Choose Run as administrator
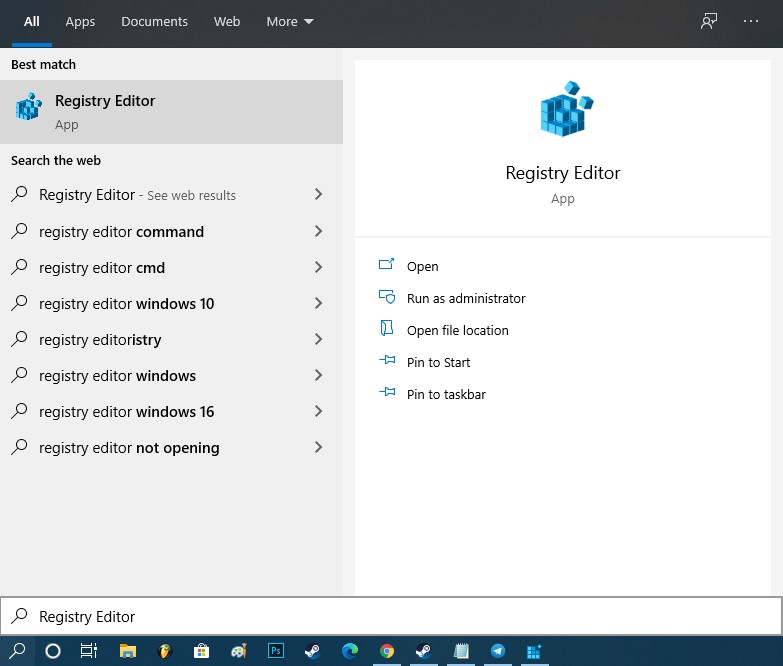The height and width of the screenshot is (666, 783). click(466, 298)
